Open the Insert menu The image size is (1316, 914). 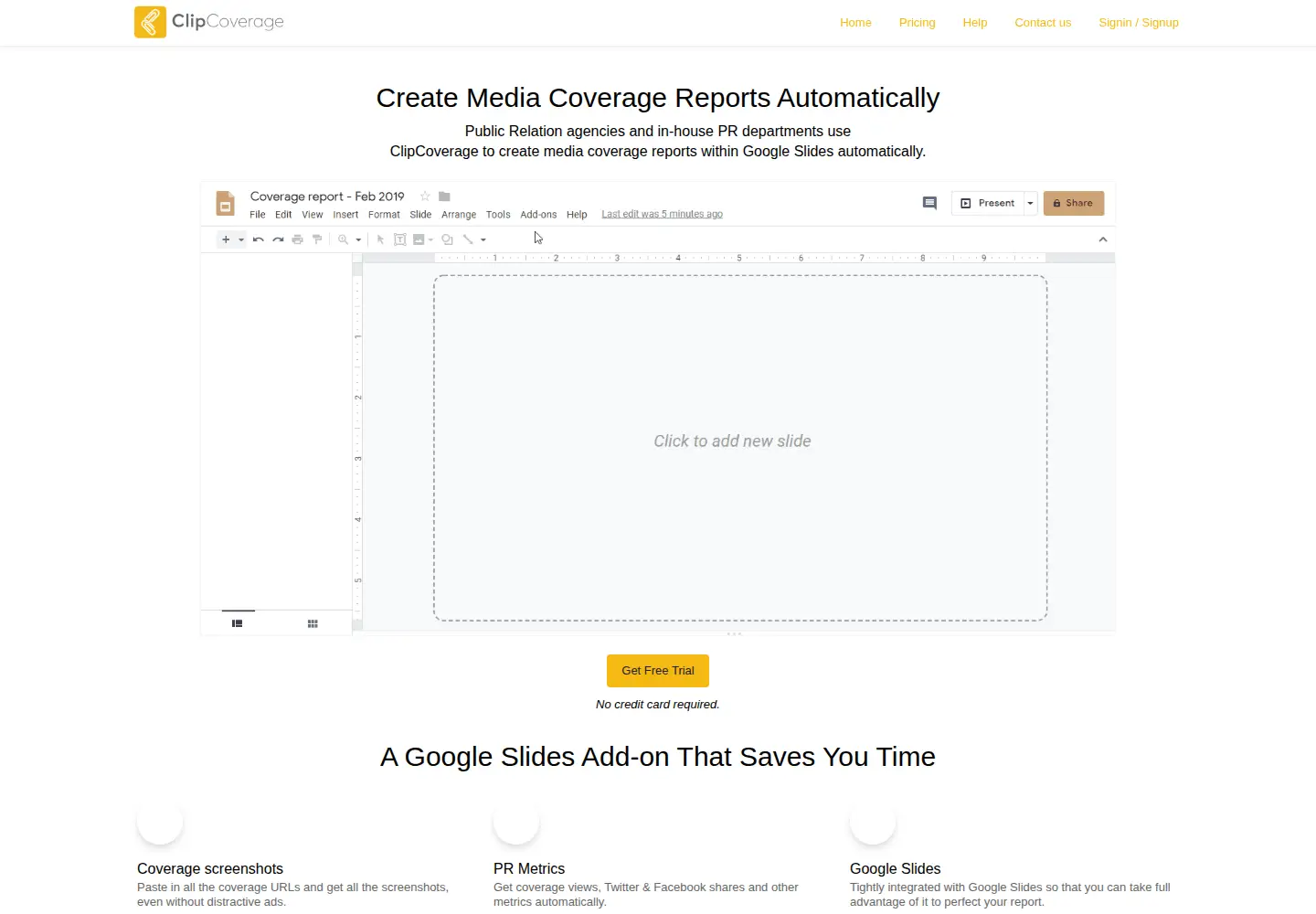[345, 215]
